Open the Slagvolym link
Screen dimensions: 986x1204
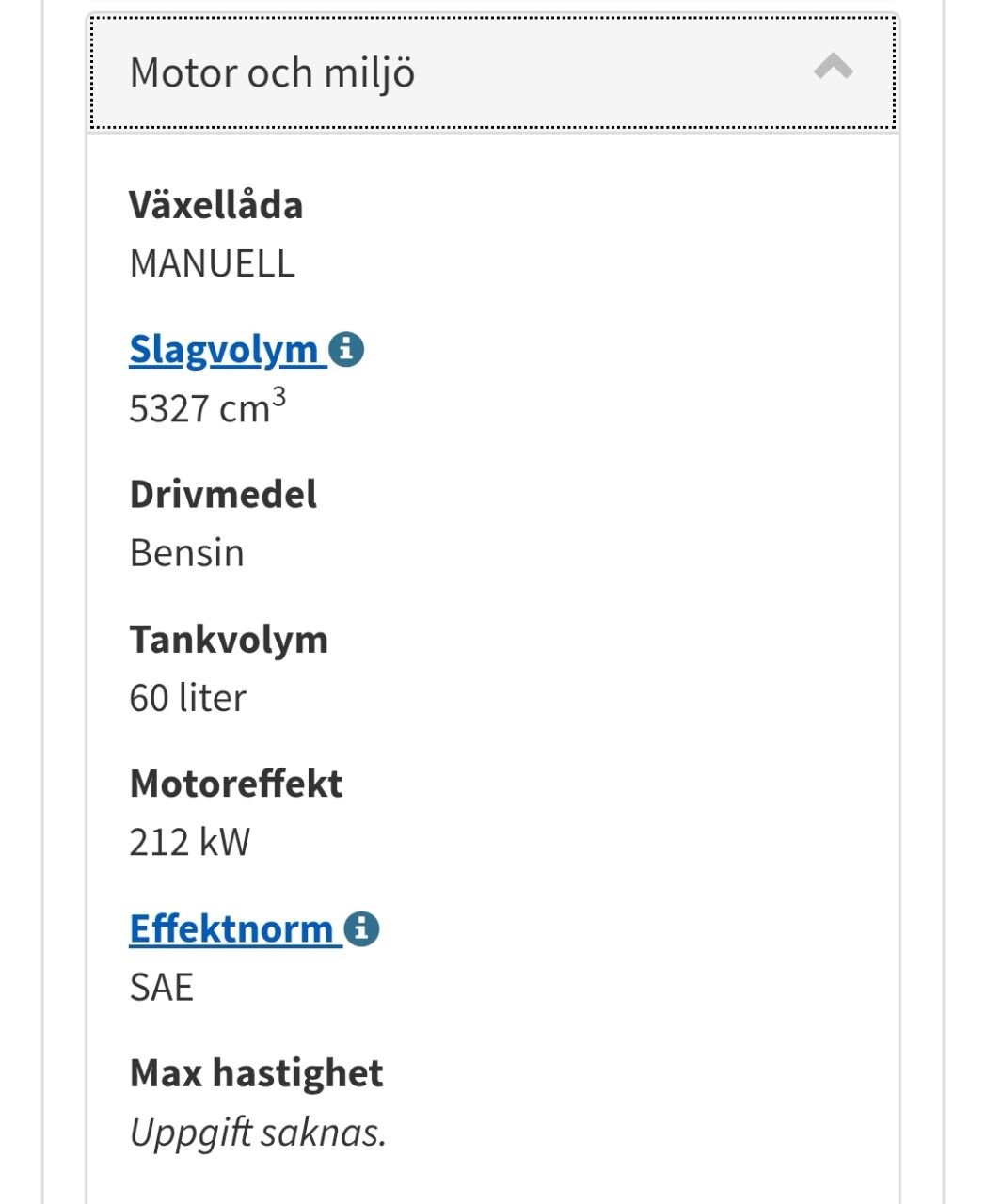tap(224, 349)
